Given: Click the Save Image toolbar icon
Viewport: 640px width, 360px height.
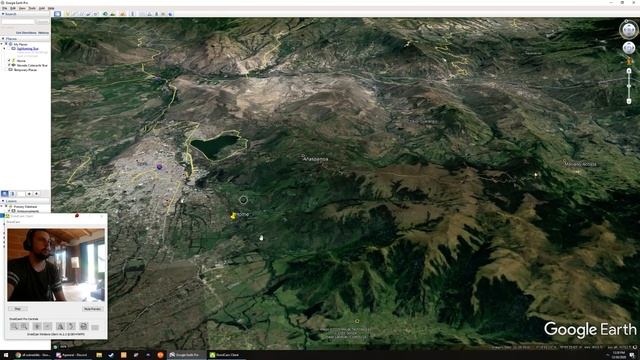Looking at the screenshot, I should (x=156, y=14).
